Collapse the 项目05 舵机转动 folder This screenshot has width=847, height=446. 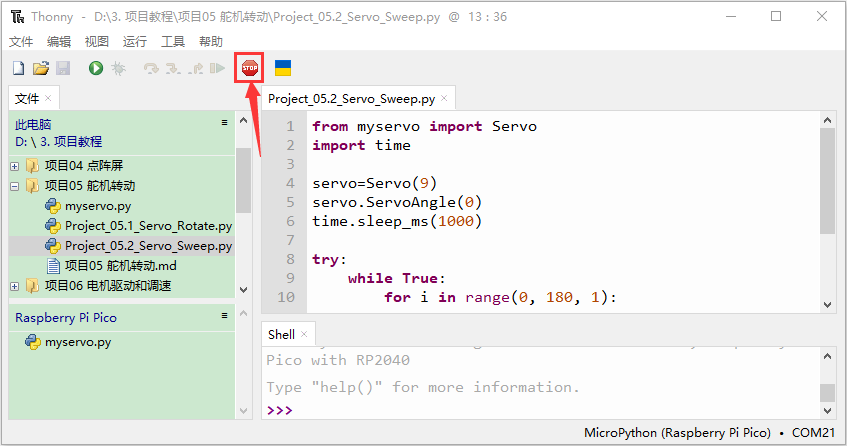15,186
